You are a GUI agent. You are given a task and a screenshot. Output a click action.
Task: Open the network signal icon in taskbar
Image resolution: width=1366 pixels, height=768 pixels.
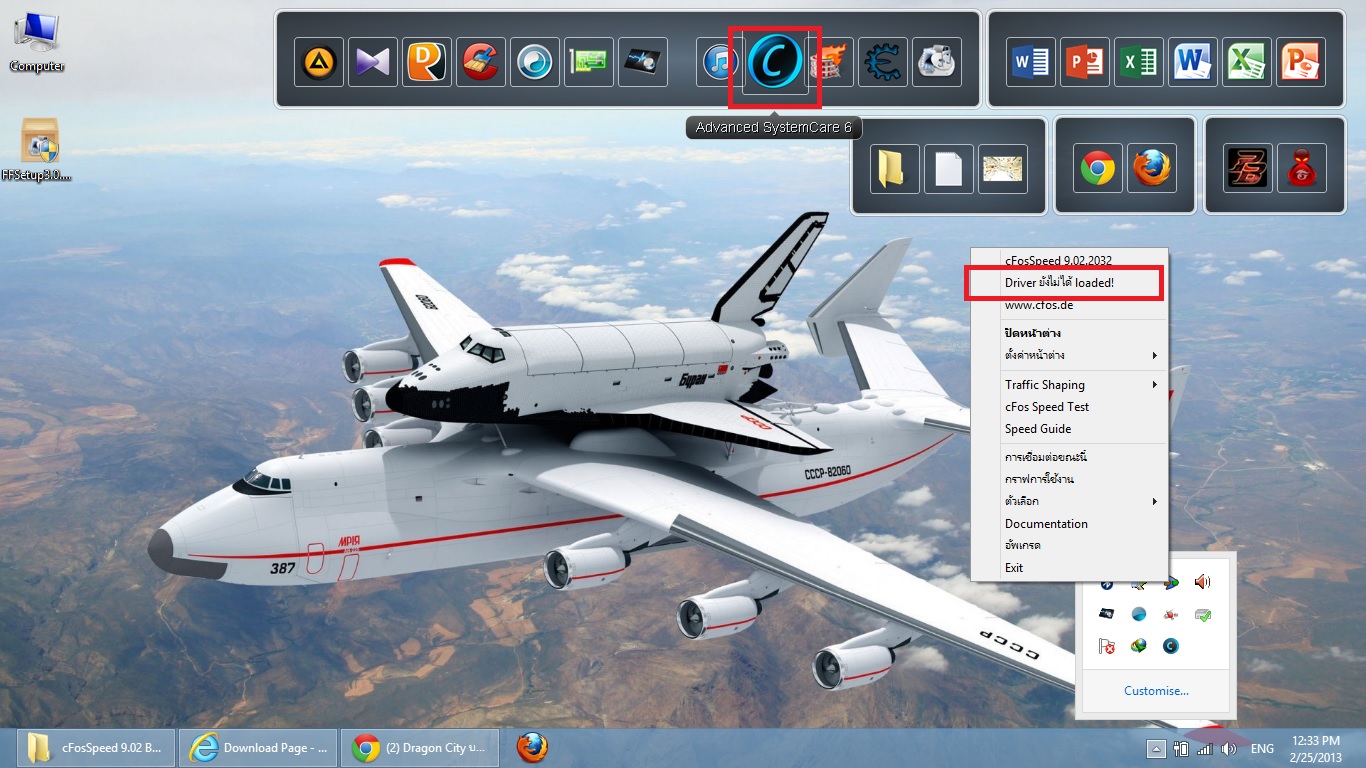1204,748
